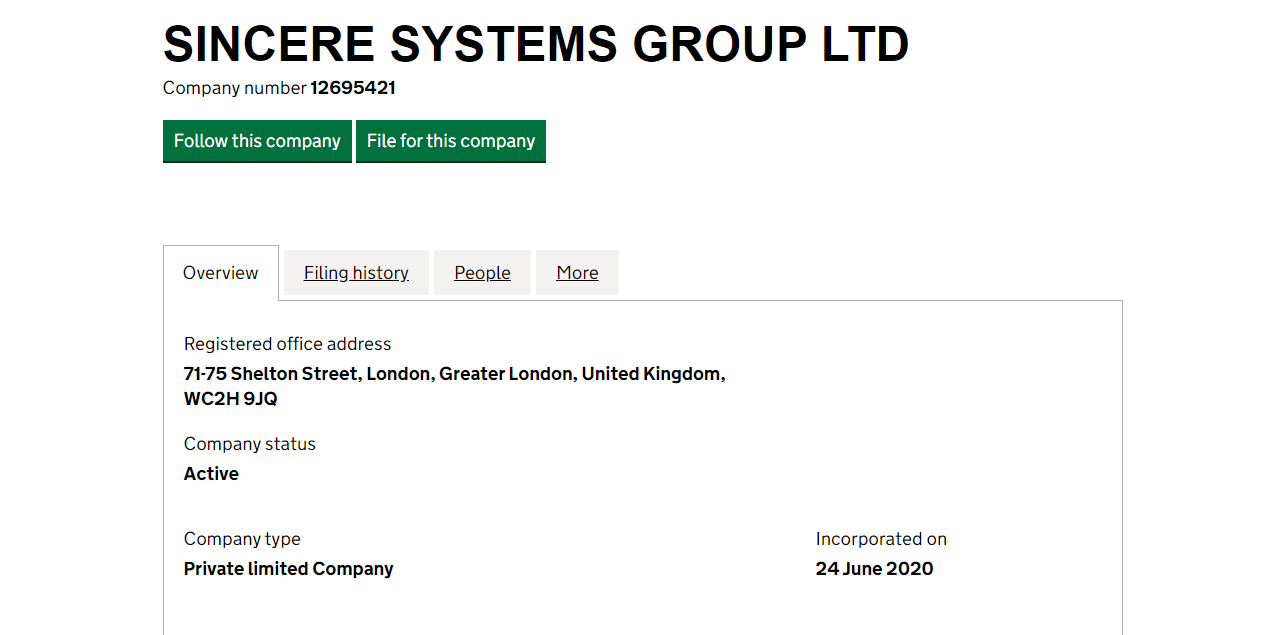Click the Company type label

(x=242, y=539)
